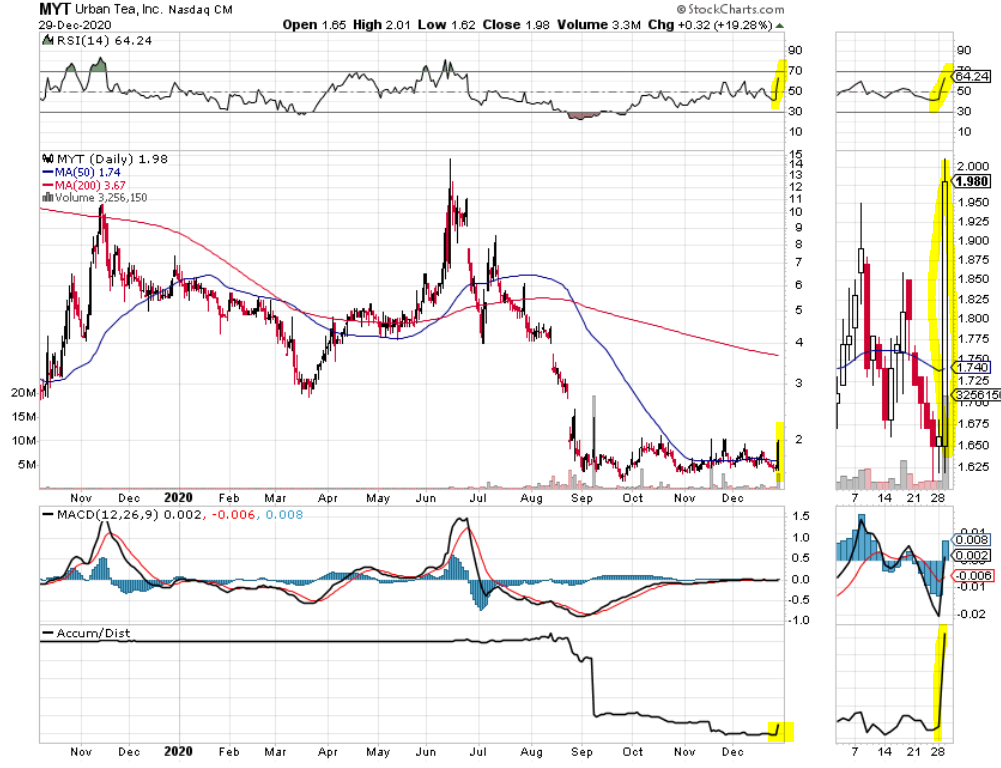1001x768 pixels.
Task: Click the red MACD signal value '-0.006'
Action: (x=232, y=515)
